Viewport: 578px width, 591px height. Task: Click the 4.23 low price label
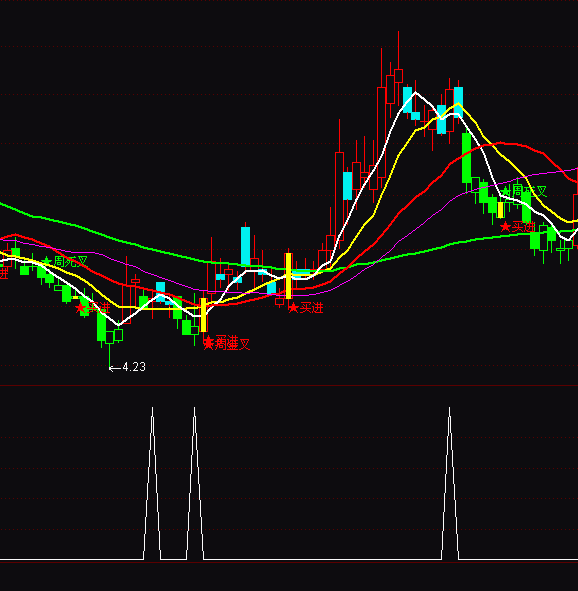134,367
